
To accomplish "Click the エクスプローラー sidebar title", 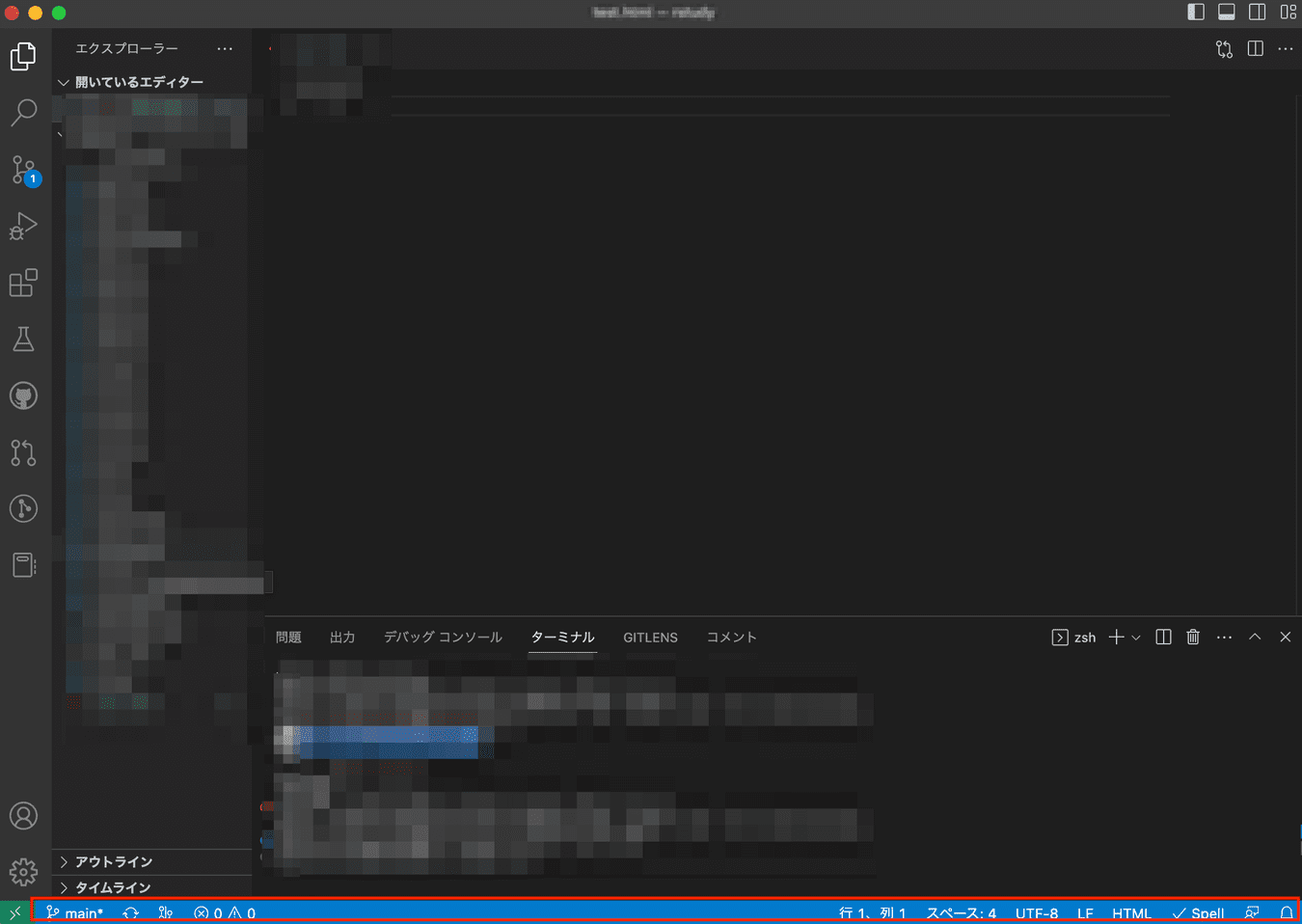I will tap(126, 48).
